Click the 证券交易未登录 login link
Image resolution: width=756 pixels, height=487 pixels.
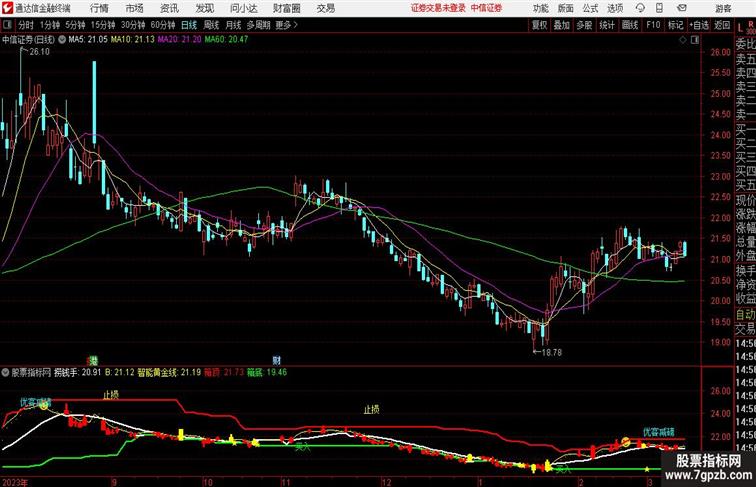coord(438,8)
